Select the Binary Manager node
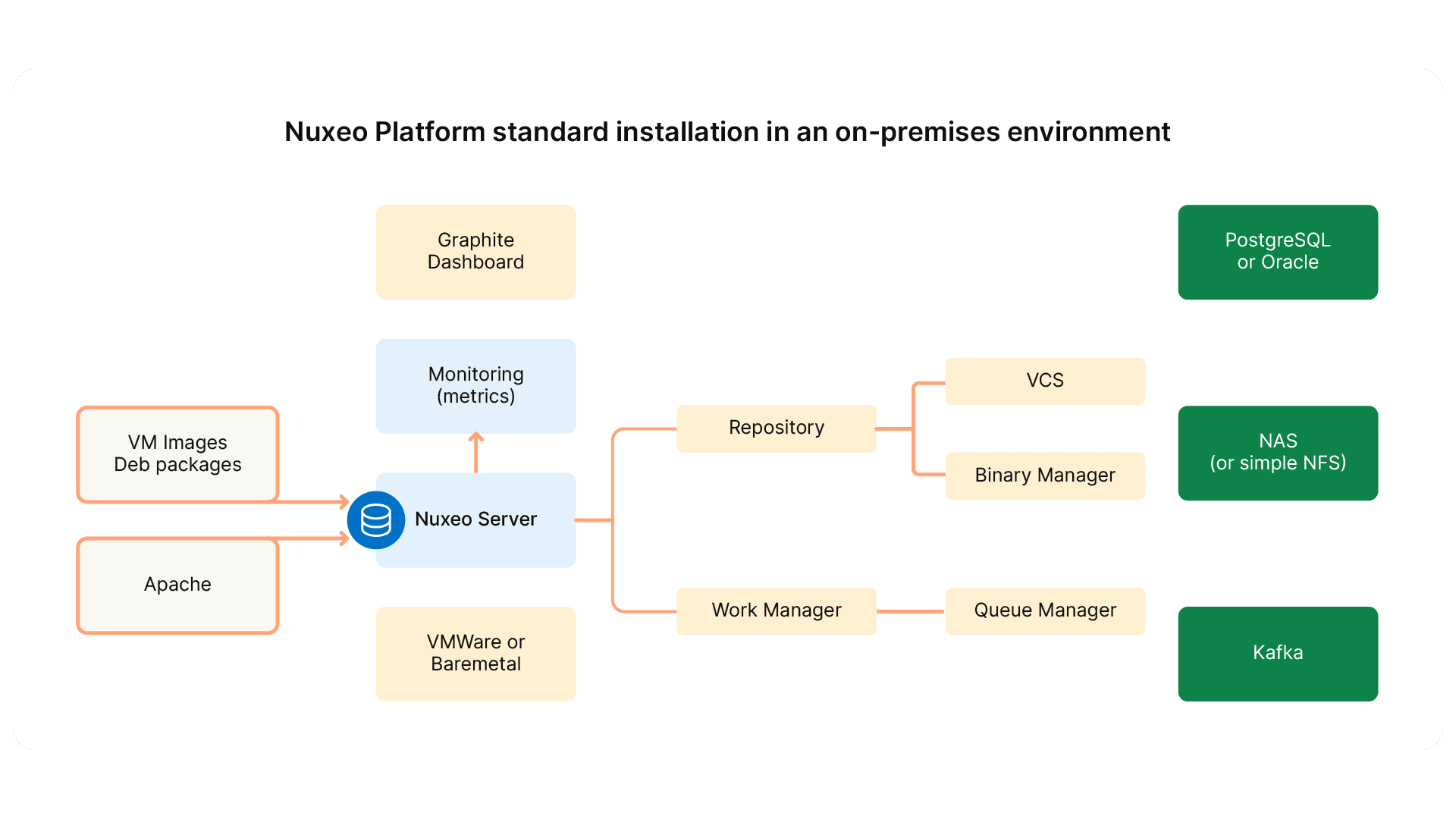 coord(1045,475)
